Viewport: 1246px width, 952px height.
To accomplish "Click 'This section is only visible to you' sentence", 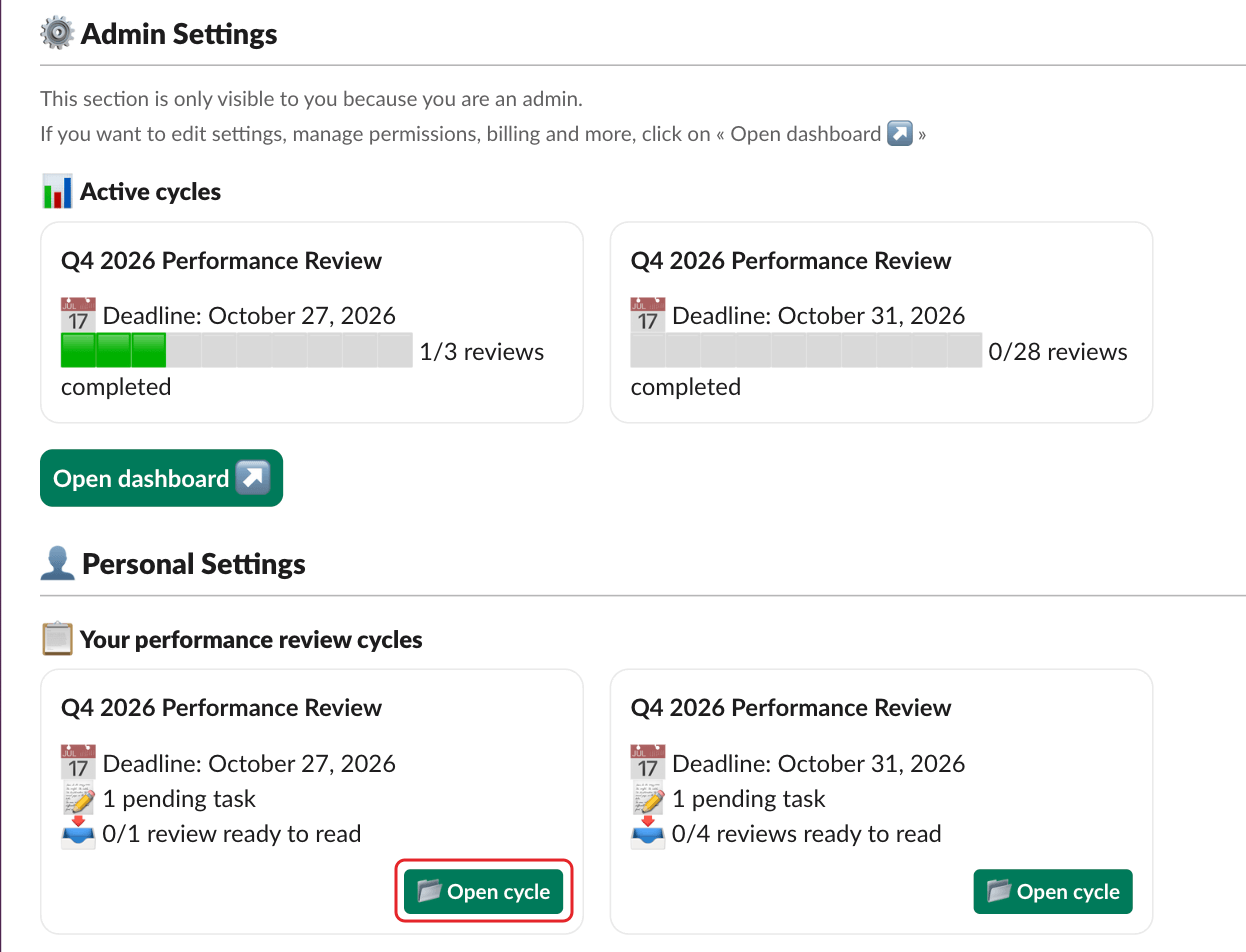I will [x=311, y=99].
